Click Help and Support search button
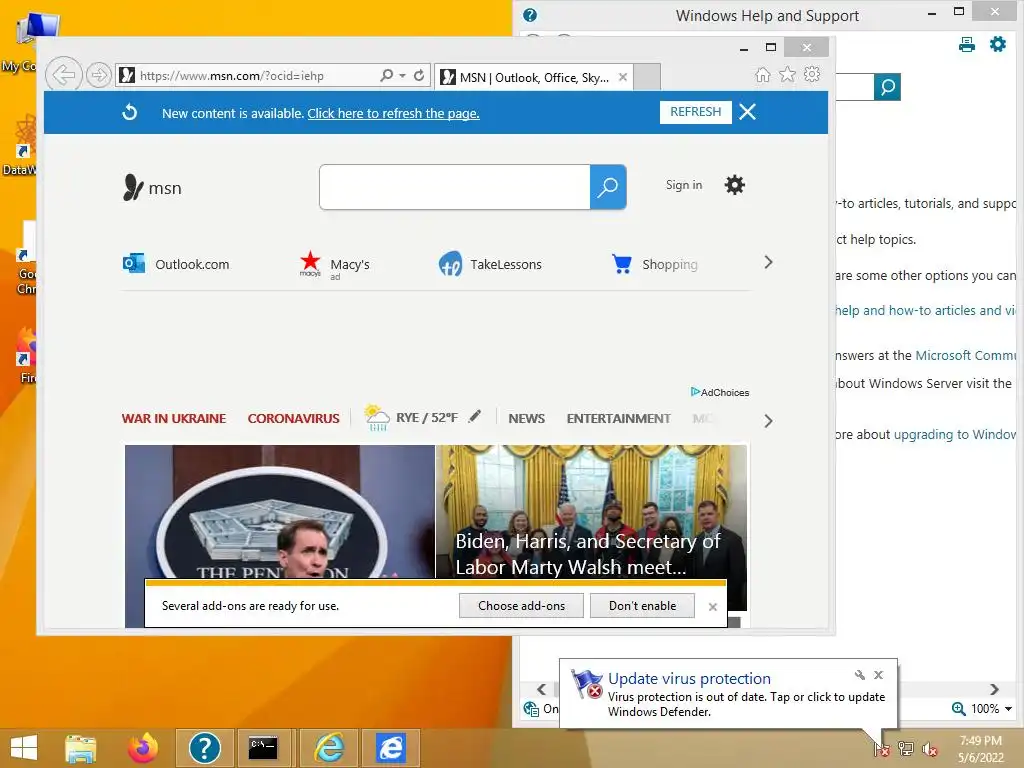Screen dimensions: 1024x768 click(x=888, y=87)
